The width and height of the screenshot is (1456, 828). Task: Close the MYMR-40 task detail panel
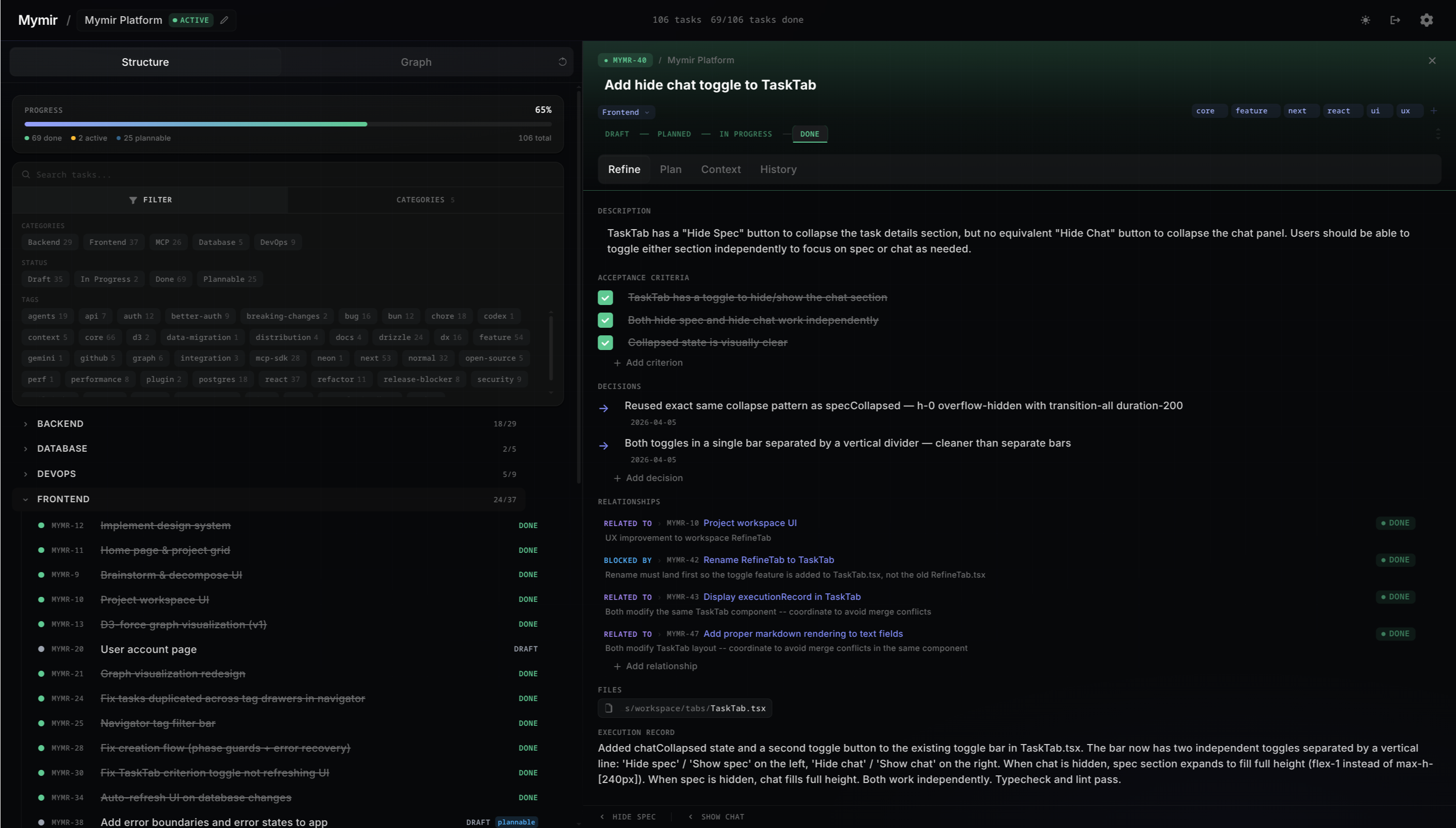1432,60
